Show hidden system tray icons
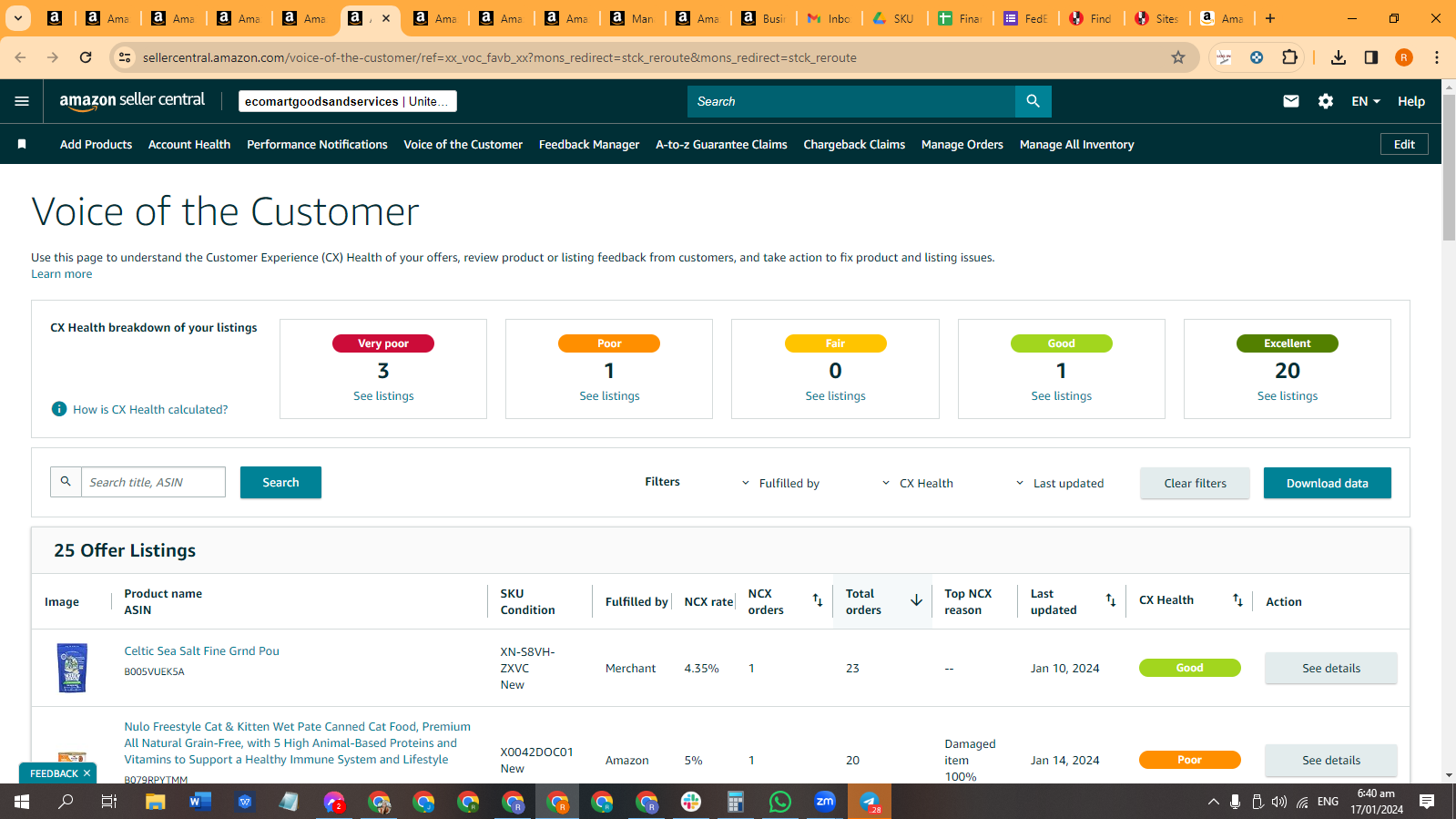Viewport: 1456px width, 819px height. (x=1213, y=802)
